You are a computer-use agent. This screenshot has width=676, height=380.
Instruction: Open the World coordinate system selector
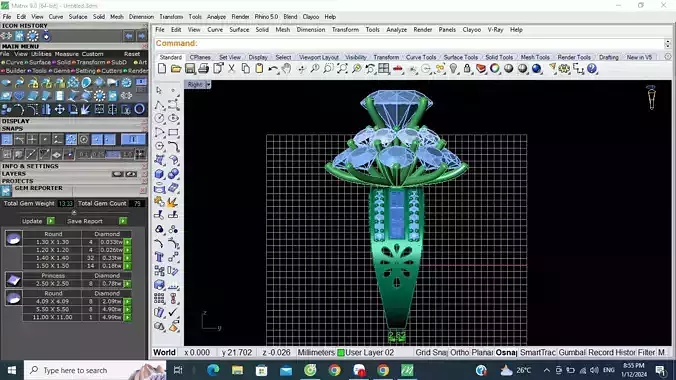coord(165,352)
